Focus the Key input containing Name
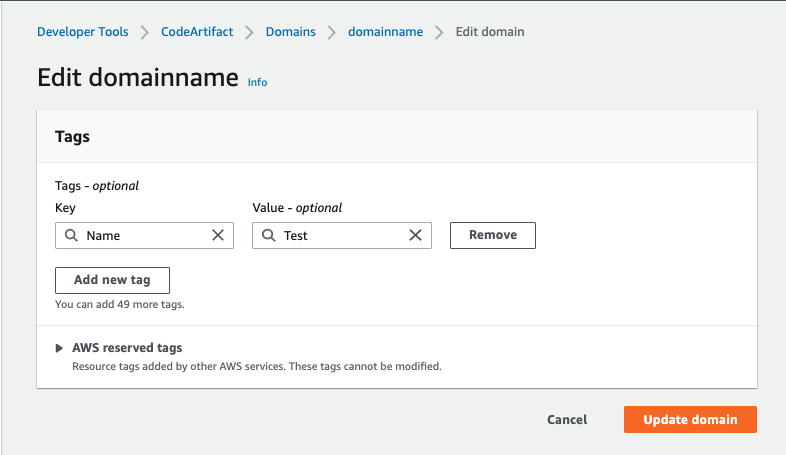The height and width of the screenshot is (455, 786). pos(144,235)
